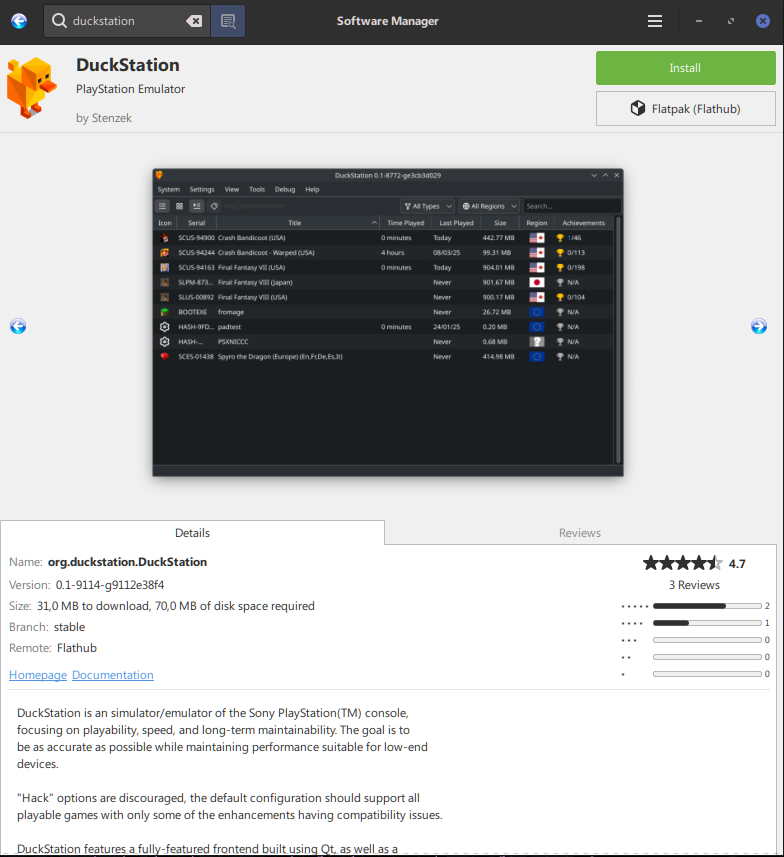Click the version 0.1-9114-g9112e38f4 text

110,585
